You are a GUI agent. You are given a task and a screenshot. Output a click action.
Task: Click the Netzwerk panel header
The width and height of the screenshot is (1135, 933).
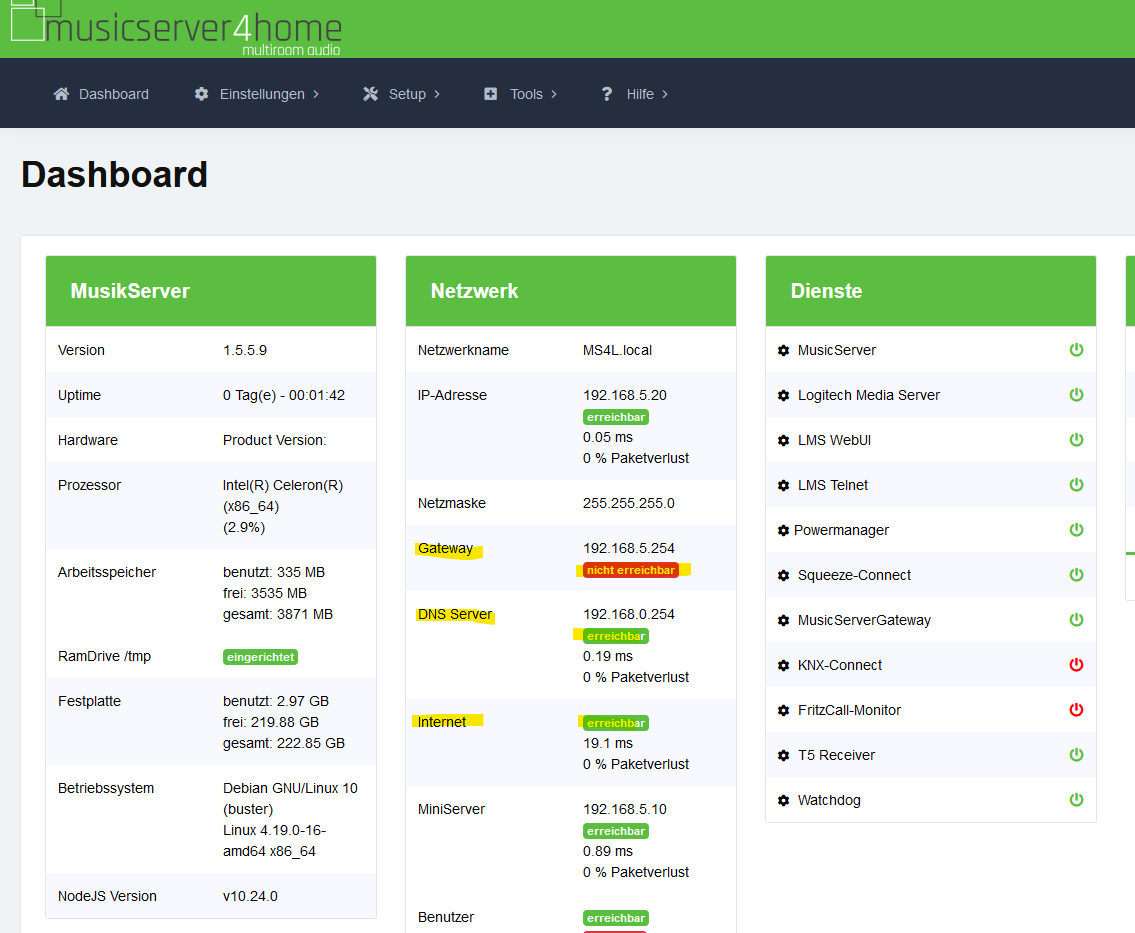pos(571,291)
